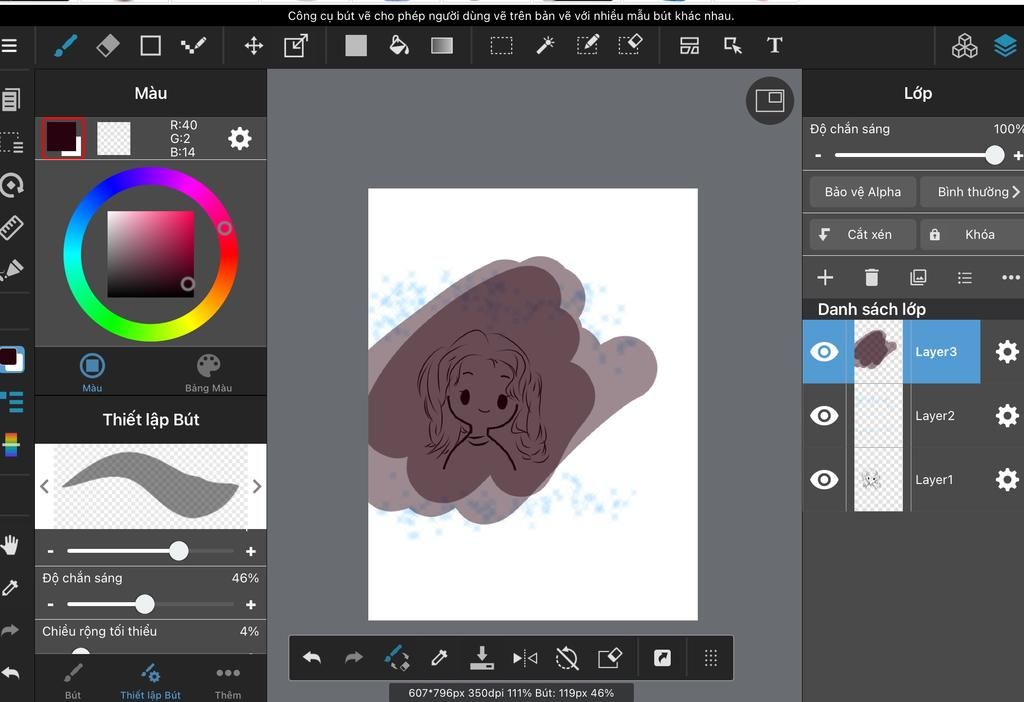Delete the selected layer with the trash icon
1024x702 pixels.
pyautogui.click(x=871, y=278)
